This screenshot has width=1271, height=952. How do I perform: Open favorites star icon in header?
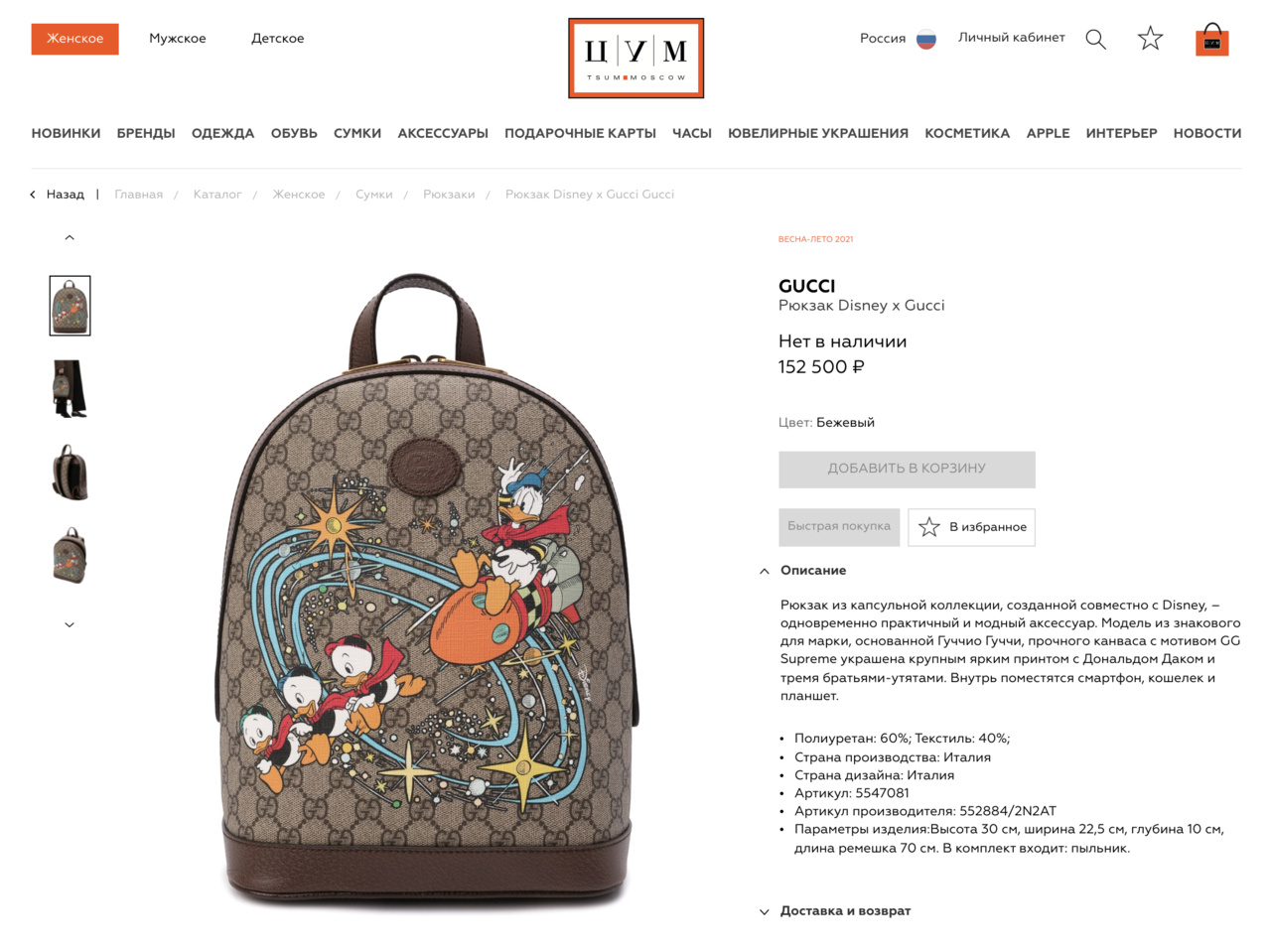click(x=1150, y=39)
